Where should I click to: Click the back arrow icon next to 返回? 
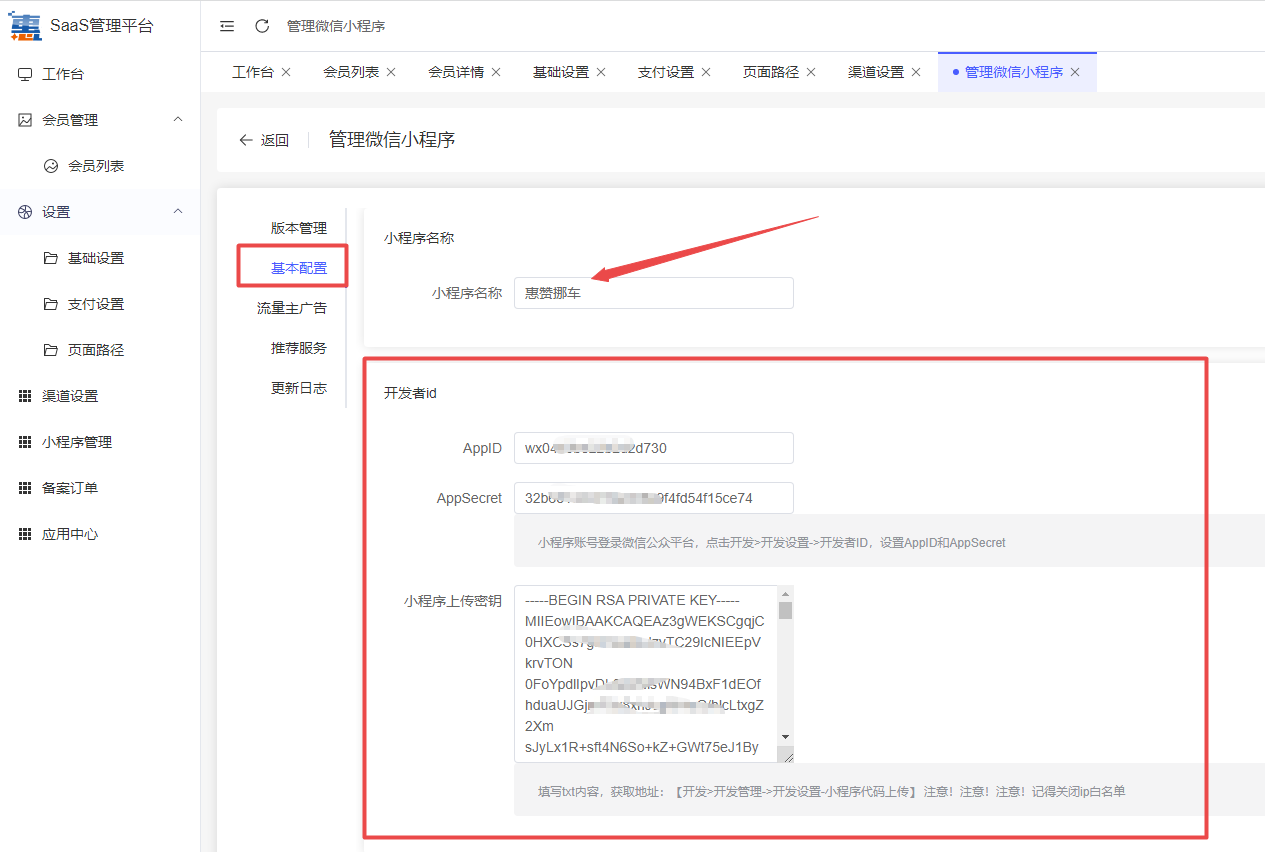coord(246,140)
